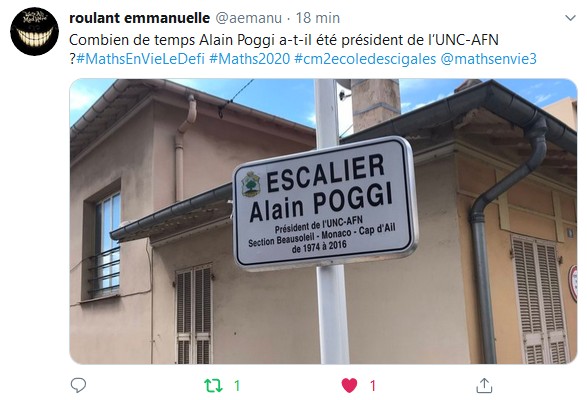Viewport: 587px width, 400px height.
Task: Expand the tweet options chevron
Action: (x=570, y=18)
